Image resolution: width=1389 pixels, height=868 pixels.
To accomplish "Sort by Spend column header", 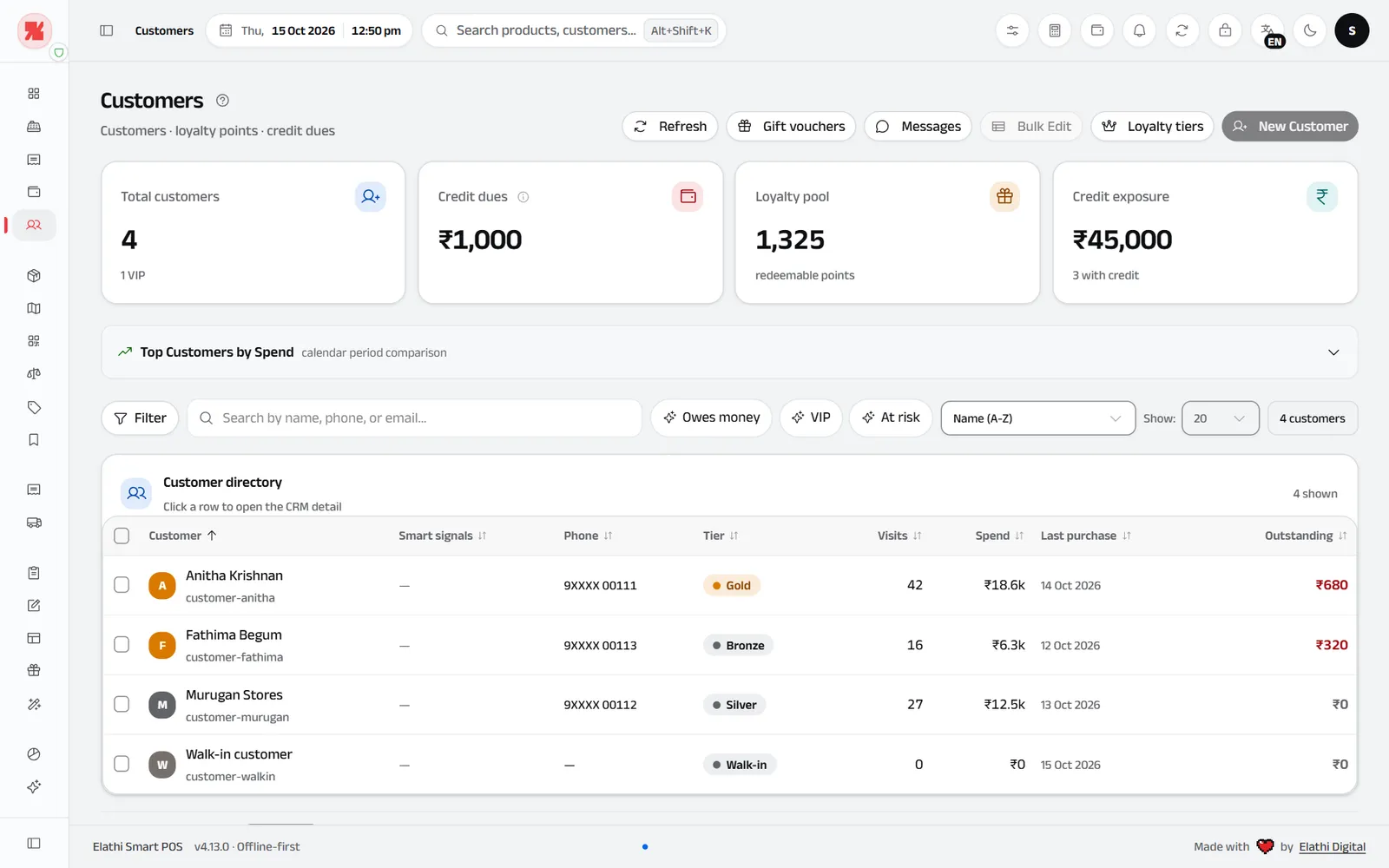I will click(999, 536).
